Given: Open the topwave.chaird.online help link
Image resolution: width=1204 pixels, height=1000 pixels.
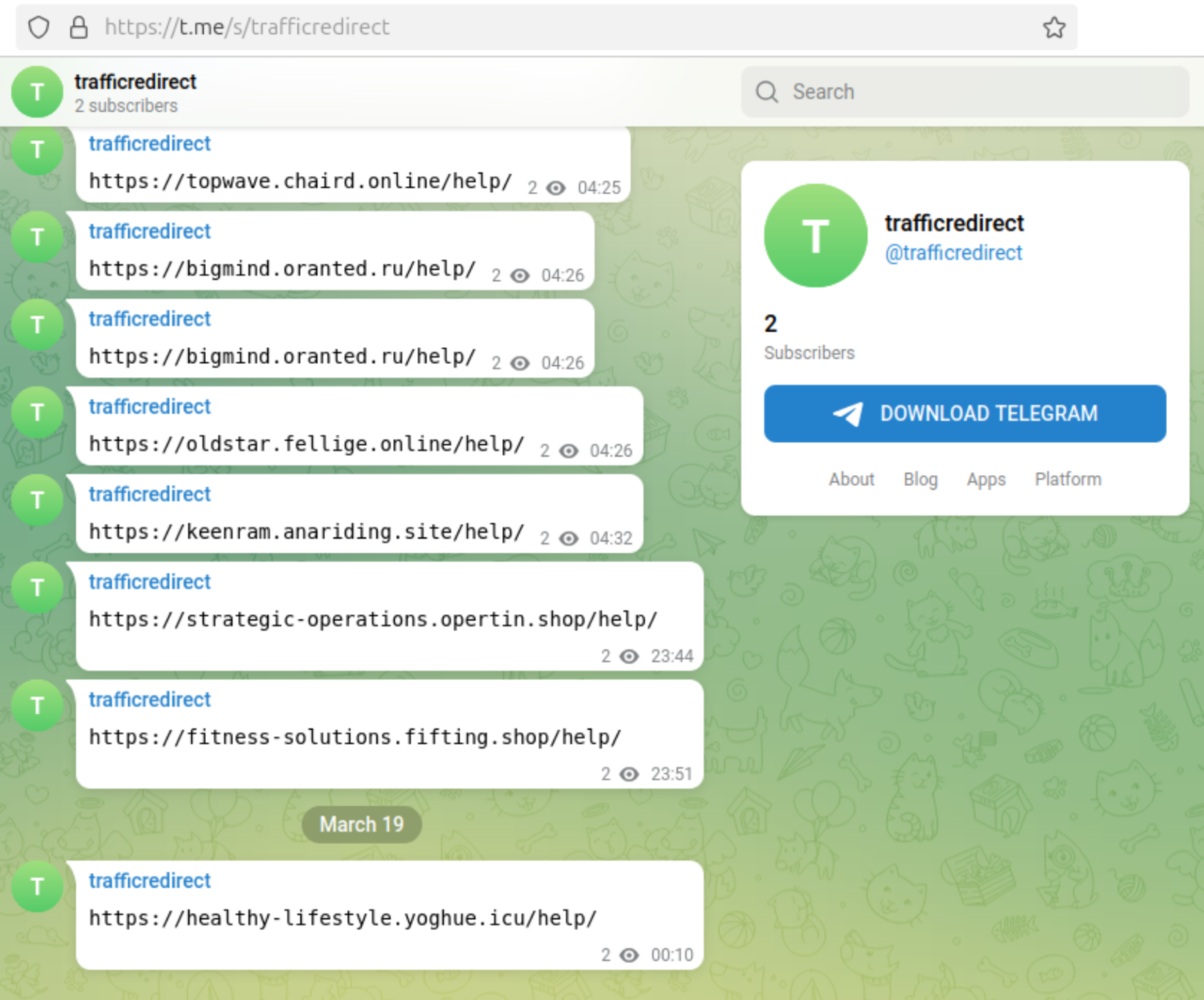Looking at the screenshot, I should (x=300, y=181).
